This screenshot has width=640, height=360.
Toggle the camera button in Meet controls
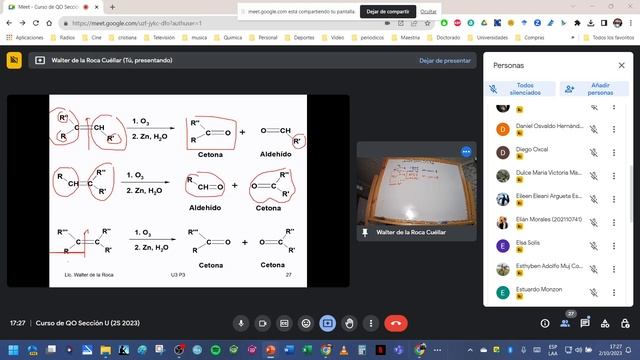coord(262,323)
